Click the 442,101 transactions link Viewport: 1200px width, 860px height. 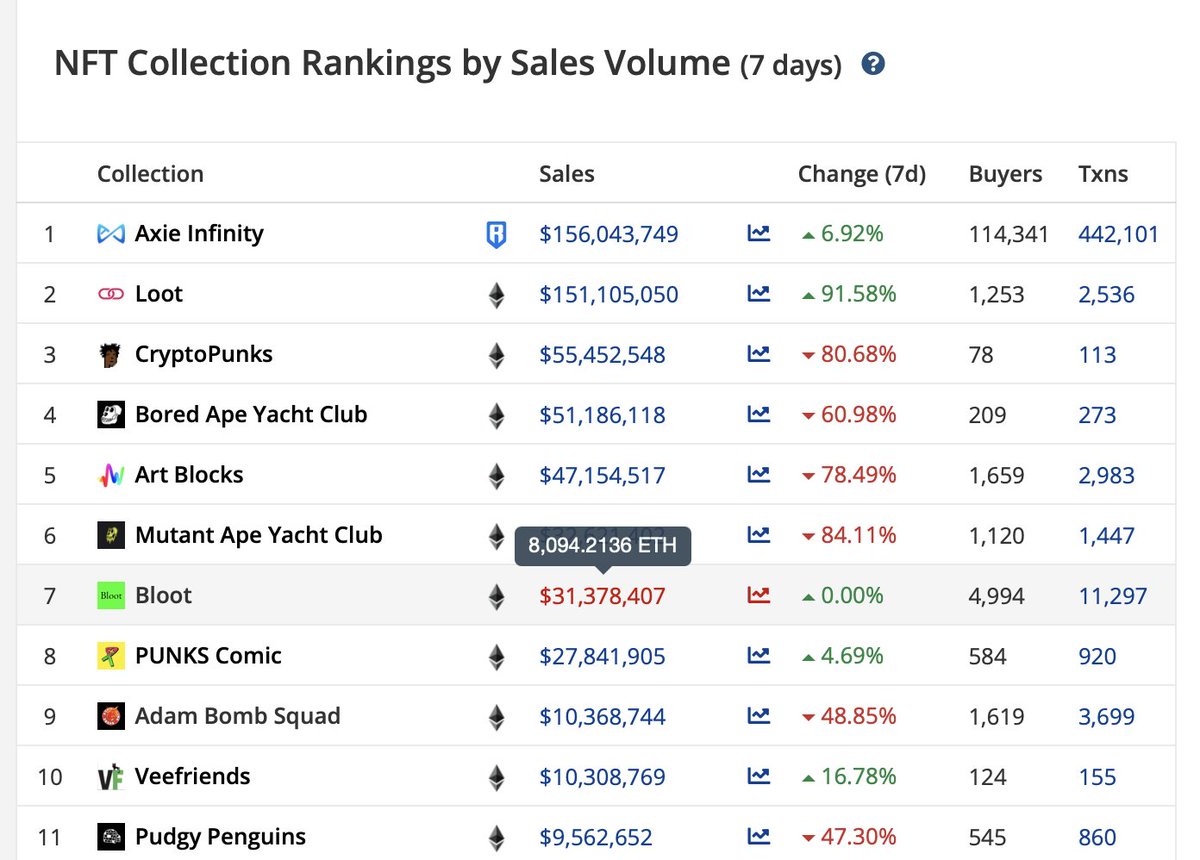click(1118, 235)
